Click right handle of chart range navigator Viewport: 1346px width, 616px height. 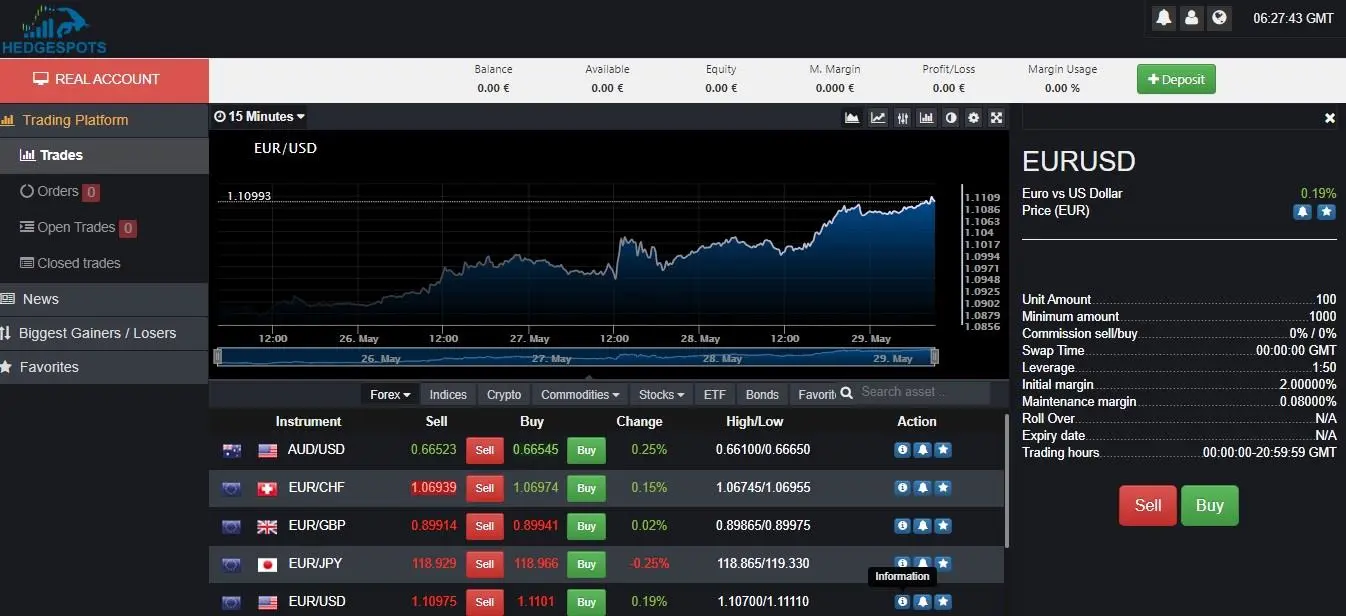tap(935, 357)
